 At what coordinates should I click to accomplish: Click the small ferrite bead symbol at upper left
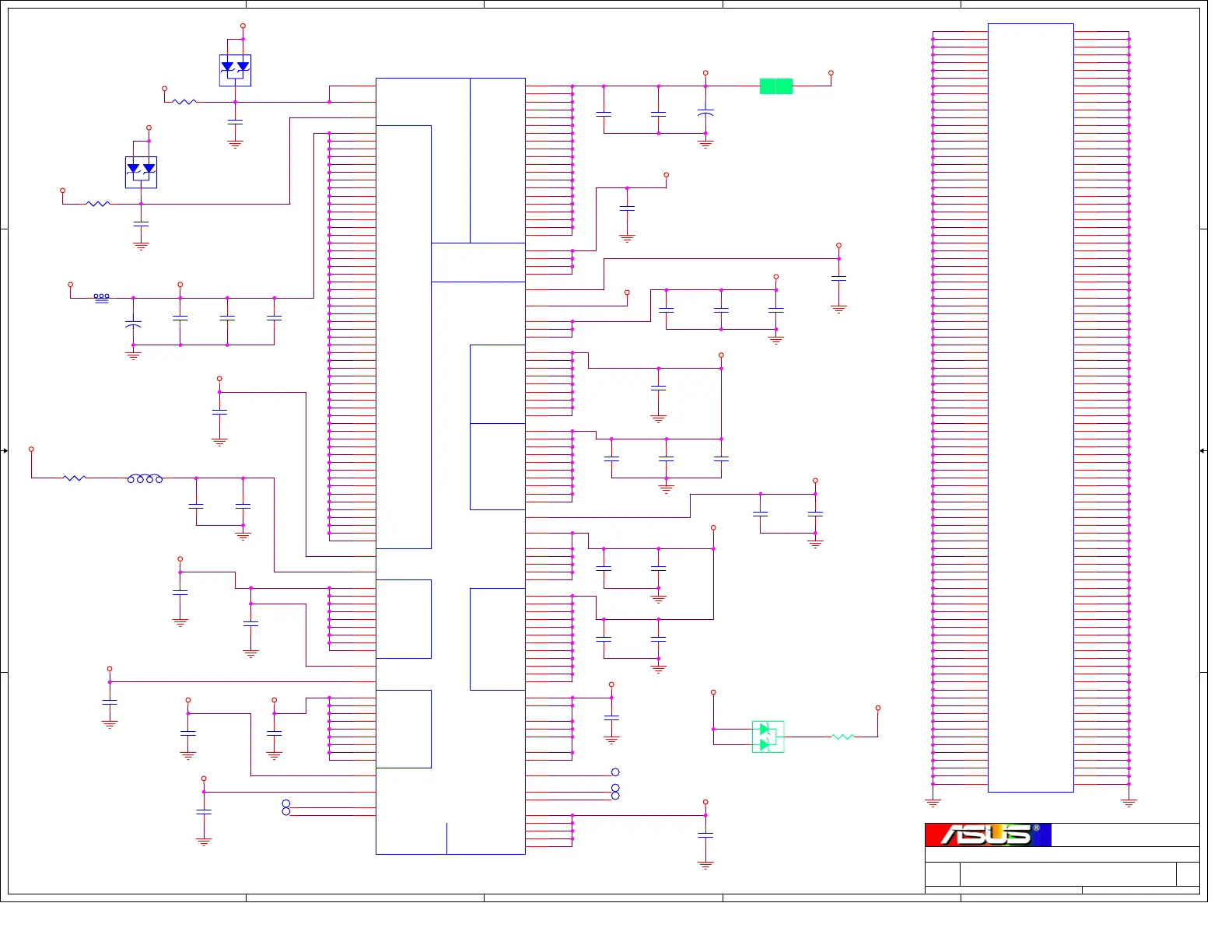click(x=102, y=297)
